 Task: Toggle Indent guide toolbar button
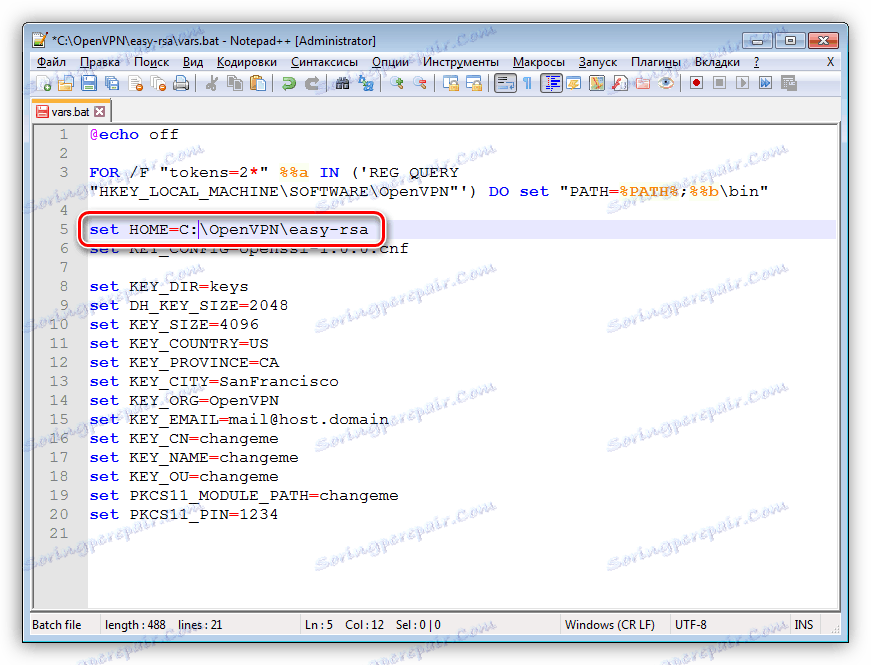(x=551, y=84)
